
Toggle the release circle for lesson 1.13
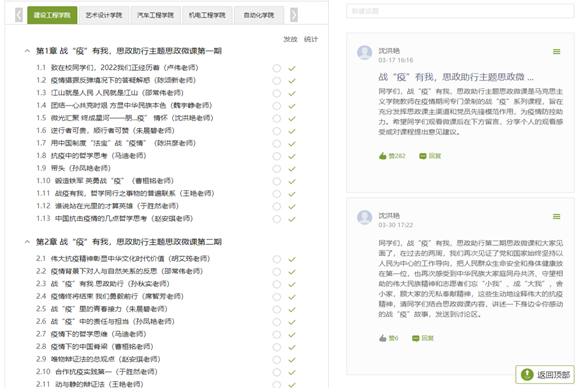277,219
